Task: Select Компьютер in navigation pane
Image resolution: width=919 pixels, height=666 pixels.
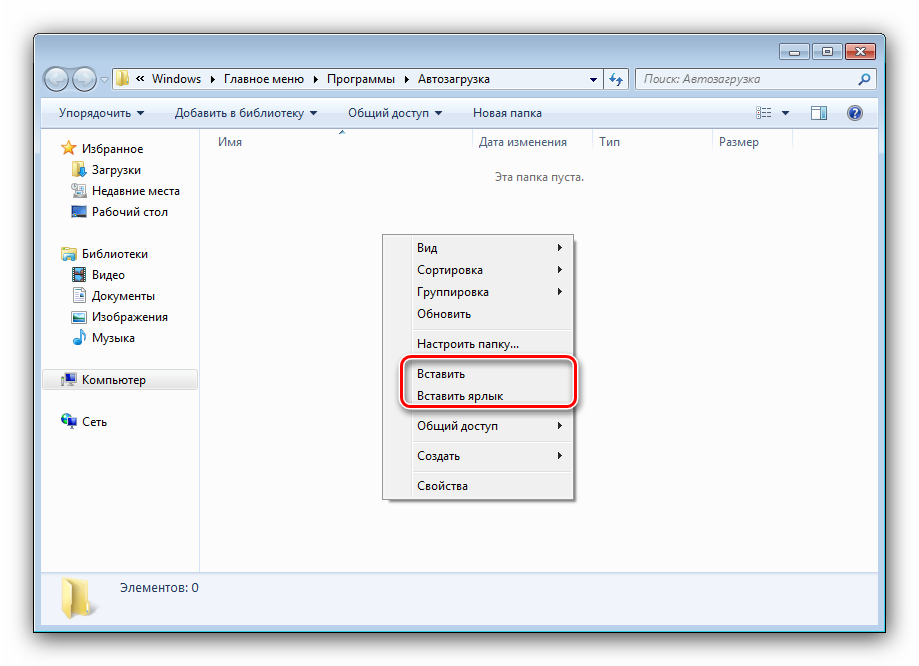Action: [113, 380]
